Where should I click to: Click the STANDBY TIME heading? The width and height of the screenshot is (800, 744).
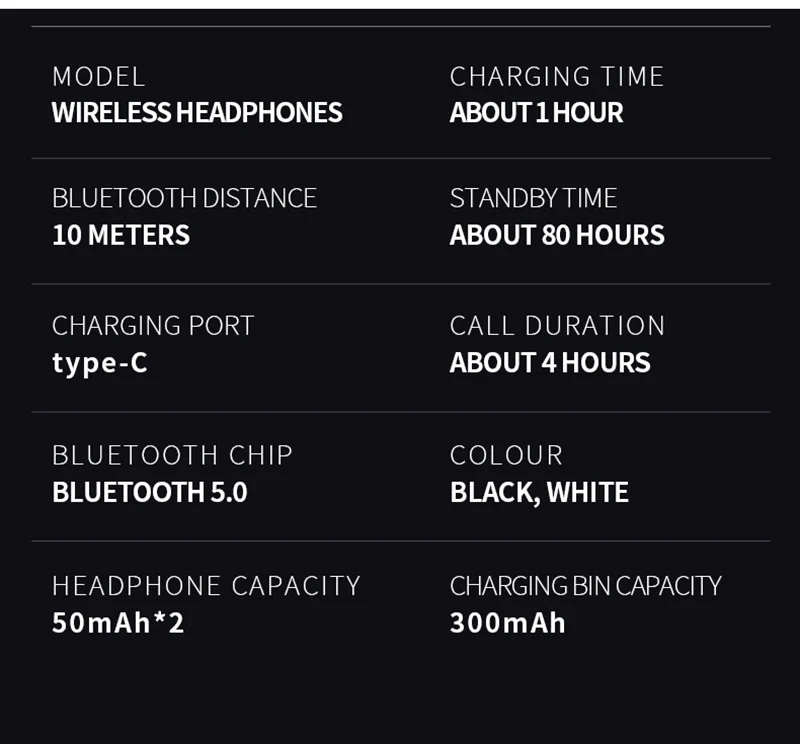pos(533,198)
